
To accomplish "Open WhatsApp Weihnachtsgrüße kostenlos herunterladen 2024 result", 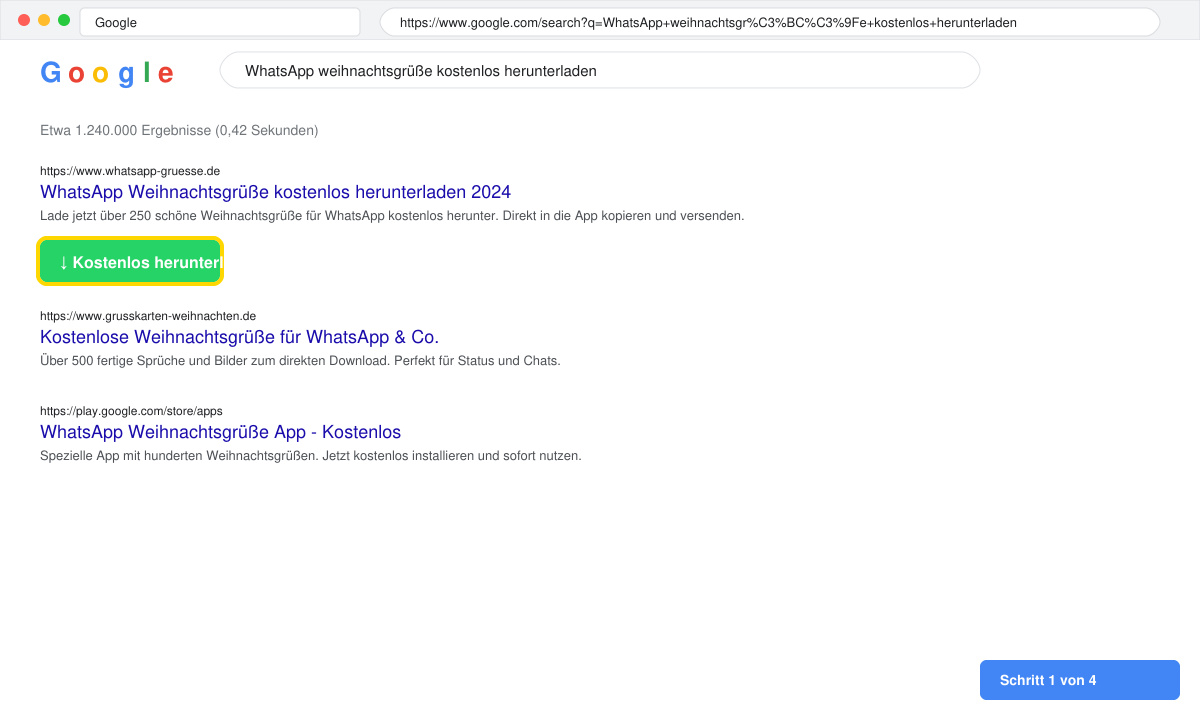I will [x=275, y=192].
